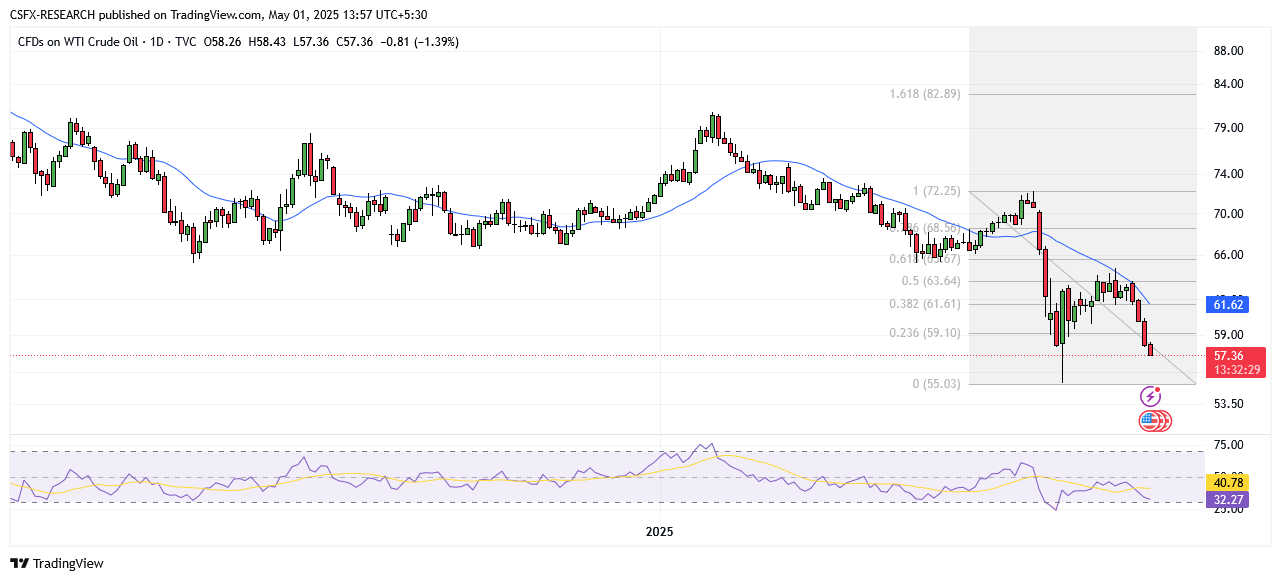Click the TradingView logo at bottom left
Image resolution: width=1281 pixels, height=581 pixels.
[57, 564]
